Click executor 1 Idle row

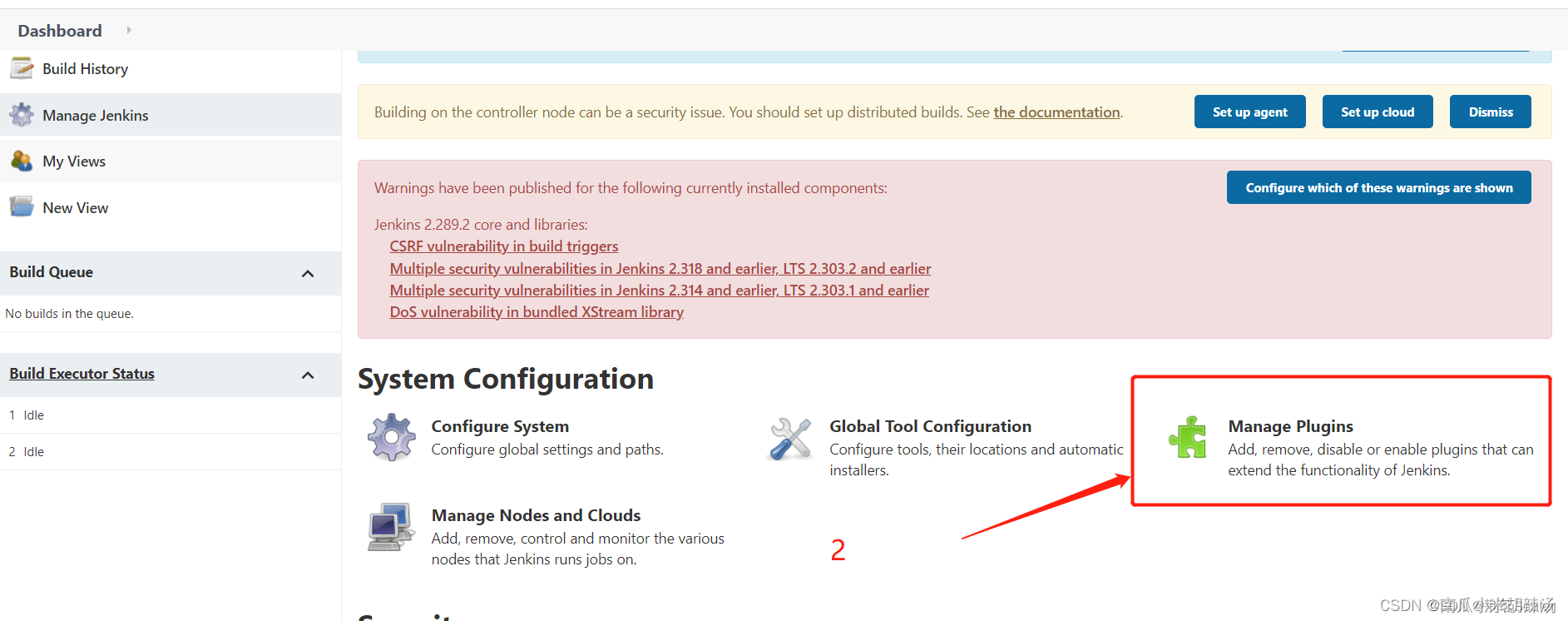(x=171, y=415)
